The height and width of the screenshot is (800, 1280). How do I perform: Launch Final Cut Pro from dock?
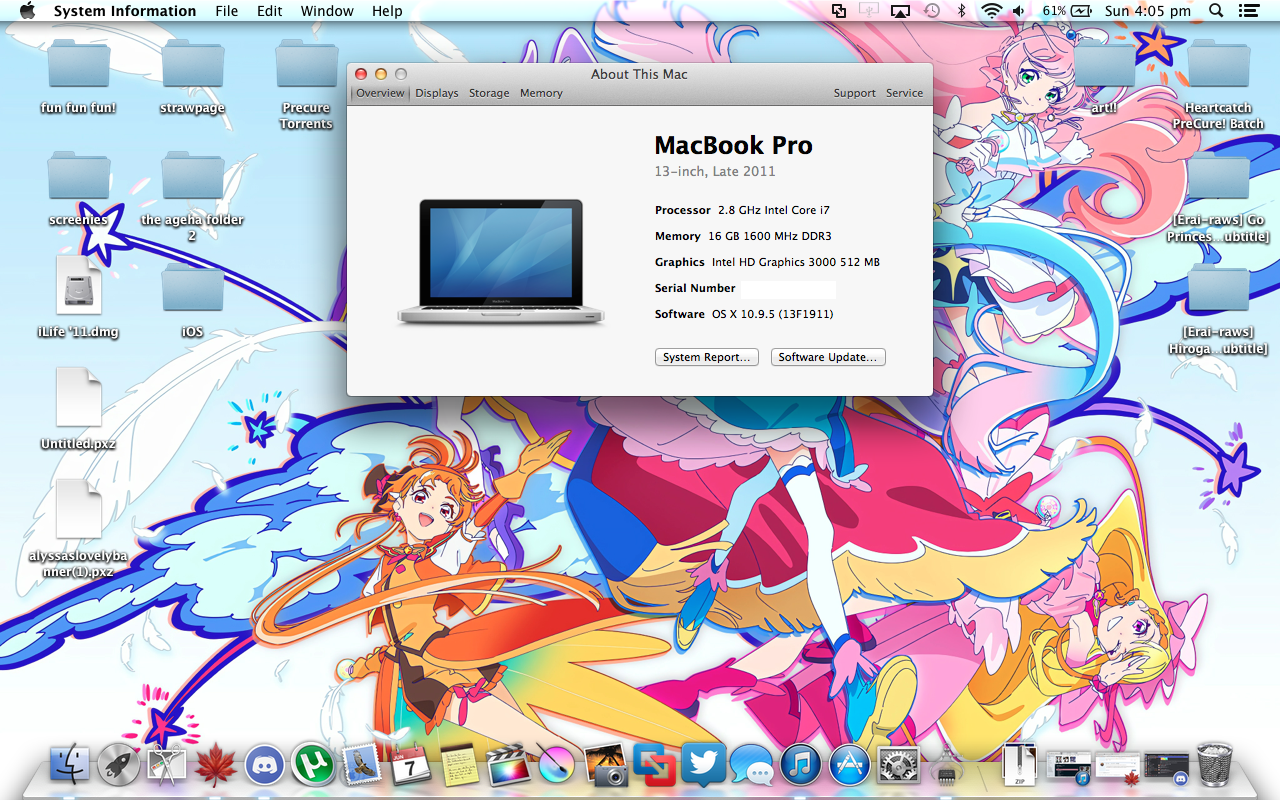[x=507, y=765]
